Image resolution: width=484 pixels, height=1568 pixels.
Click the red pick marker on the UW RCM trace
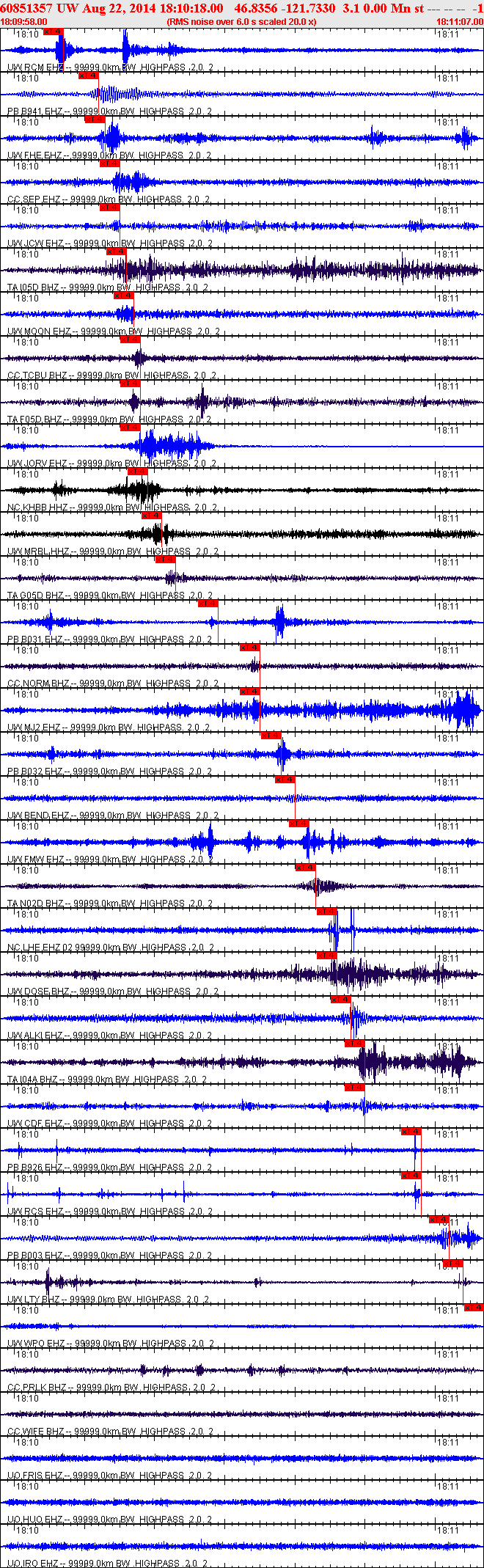tap(54, 32)
